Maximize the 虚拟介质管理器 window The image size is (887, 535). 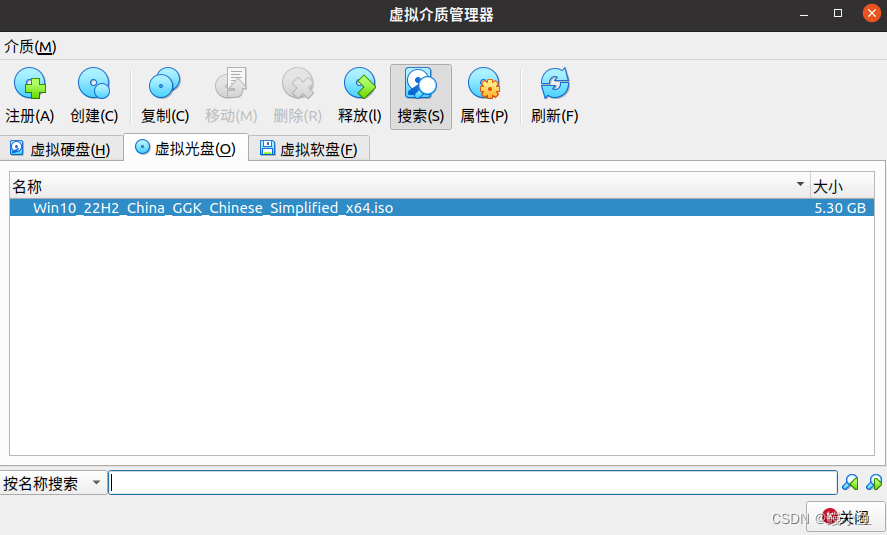pyautogui.click(x=838, y=13)
